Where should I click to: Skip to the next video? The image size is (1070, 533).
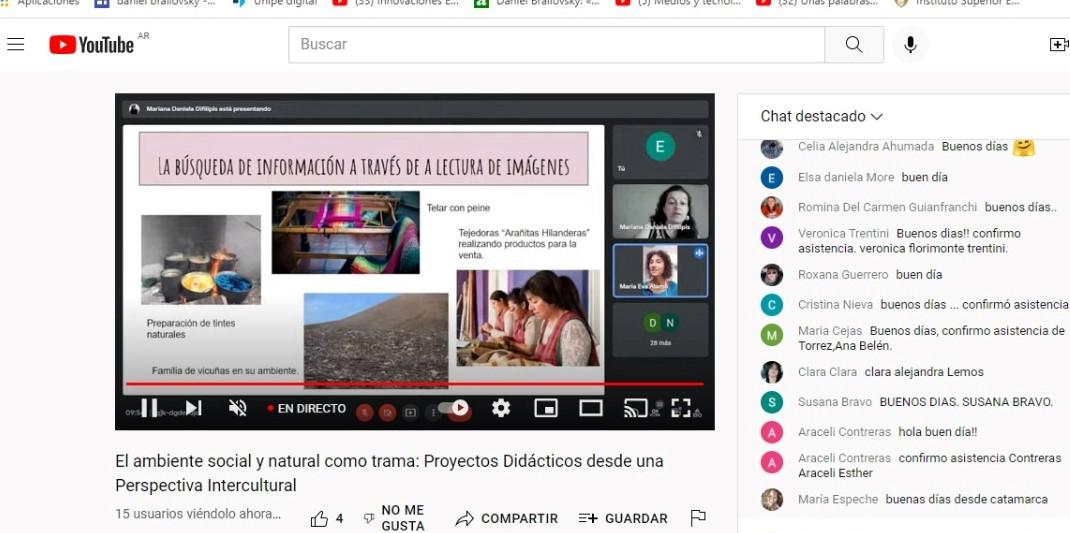194,408
